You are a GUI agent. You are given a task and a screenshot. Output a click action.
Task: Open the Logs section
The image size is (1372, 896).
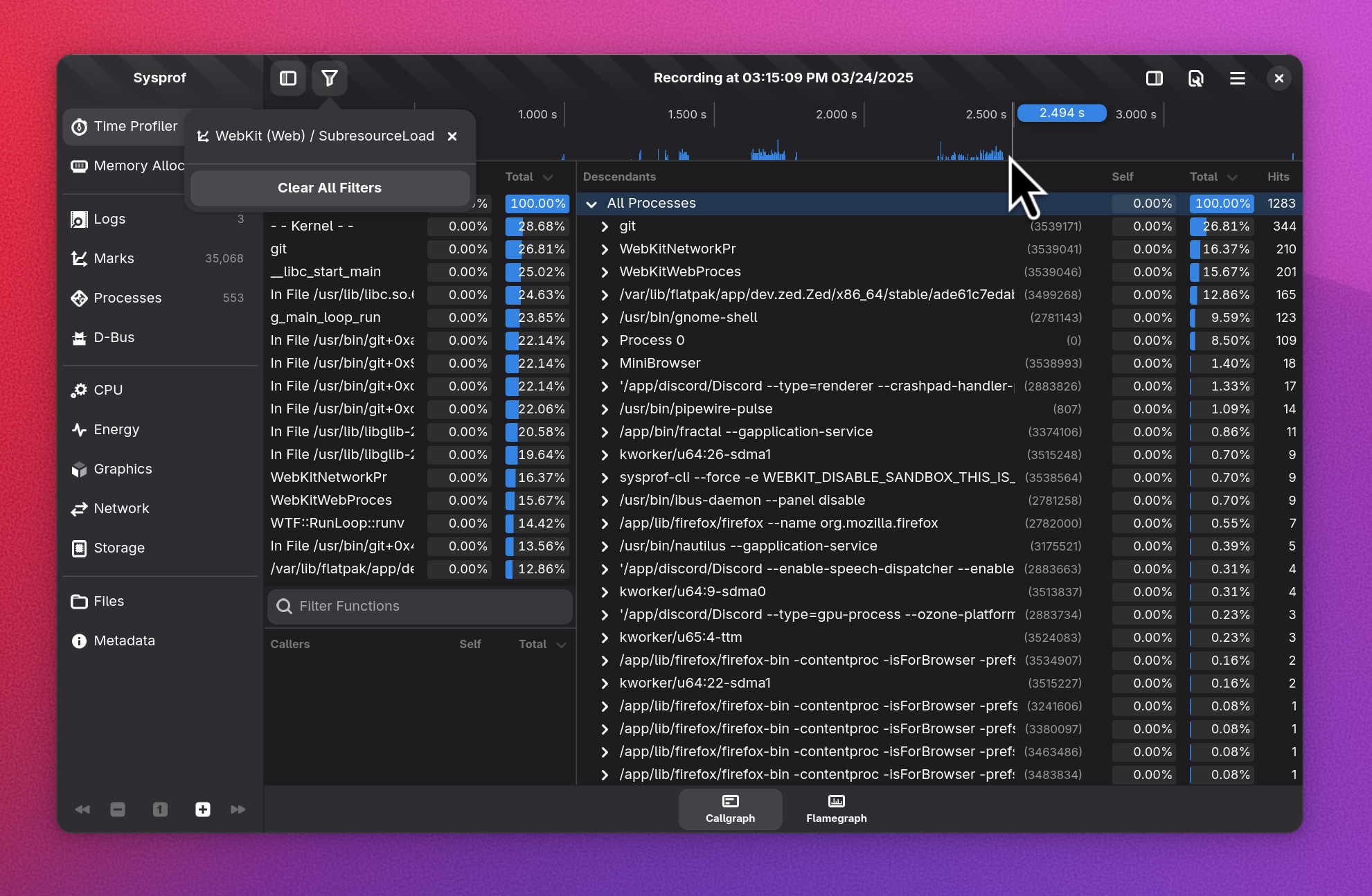pyautogui.click(x=160, y=219)
